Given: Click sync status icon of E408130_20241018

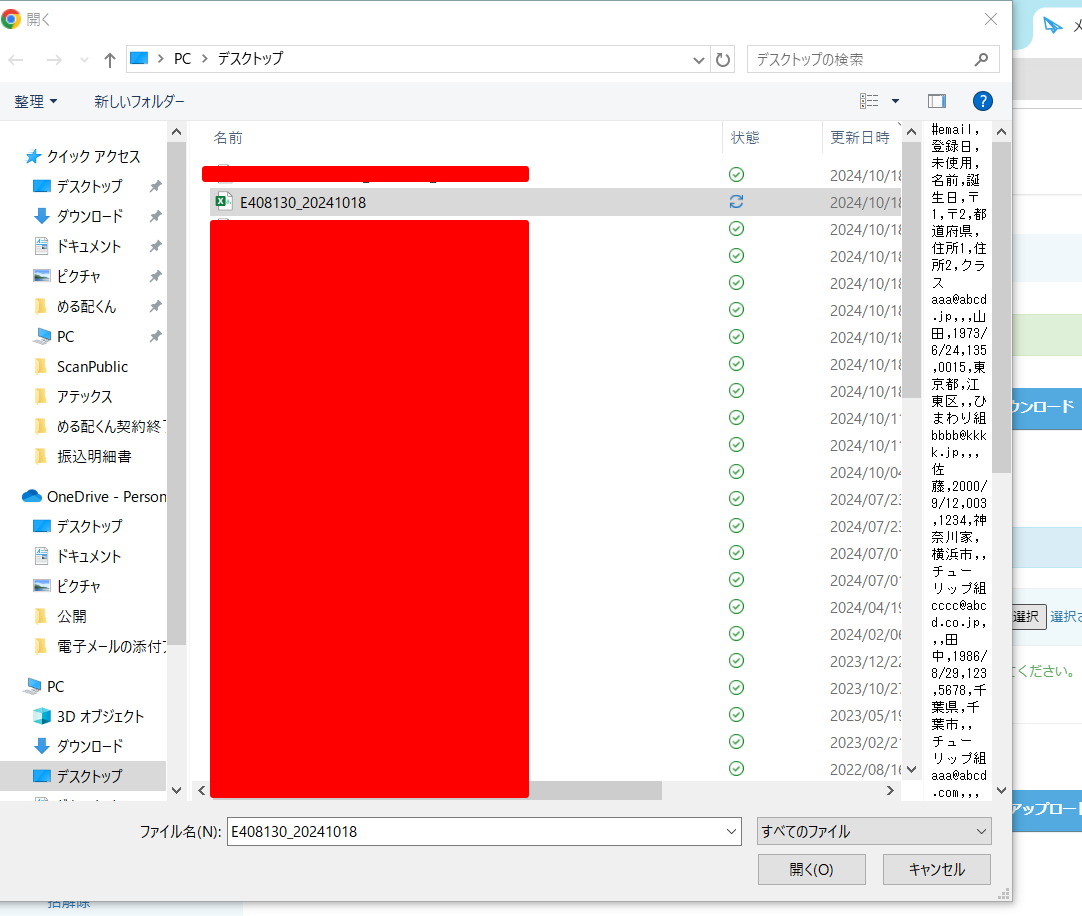Looking at the screenshot, I should click(x=736, y=202).
